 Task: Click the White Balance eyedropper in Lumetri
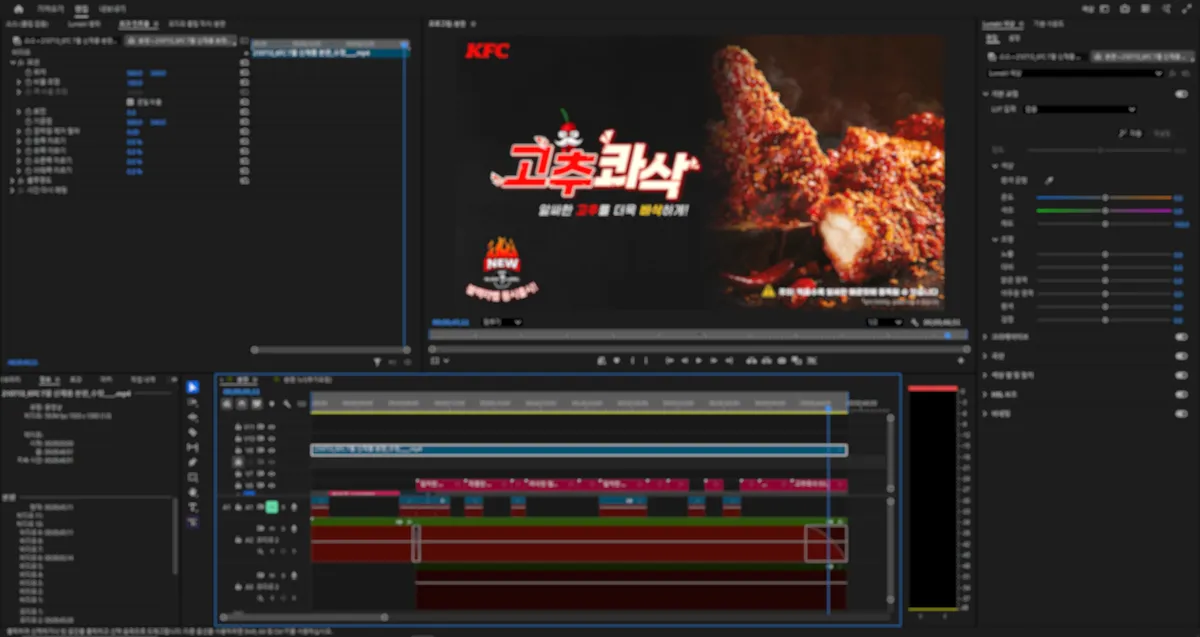tap(1049, 181)
